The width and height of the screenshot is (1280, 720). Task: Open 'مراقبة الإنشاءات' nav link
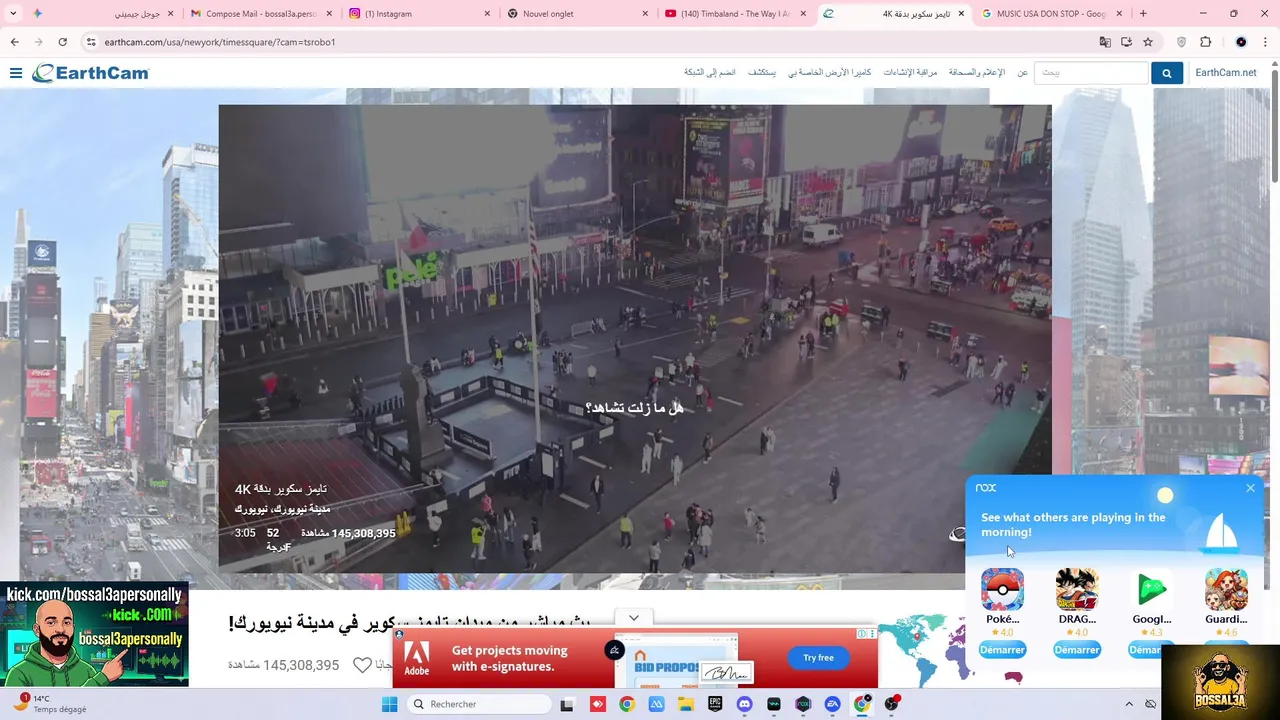pyautogui.click(x=910, y=73)
